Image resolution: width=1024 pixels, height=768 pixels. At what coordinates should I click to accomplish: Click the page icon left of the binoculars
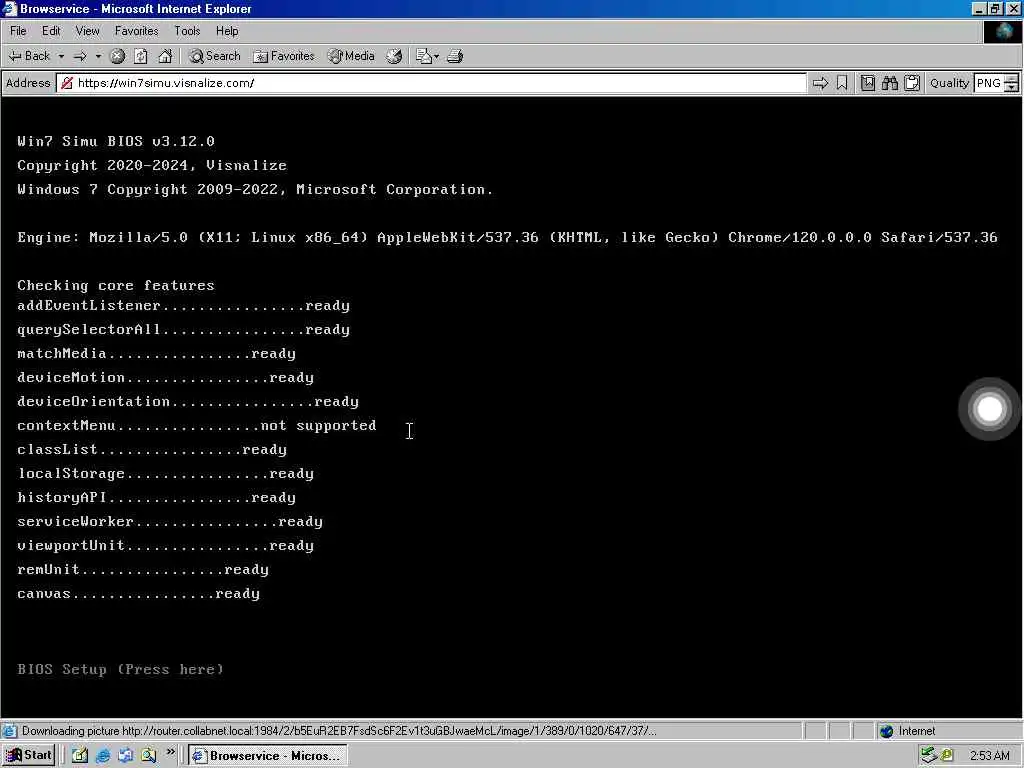coord(868,83)
